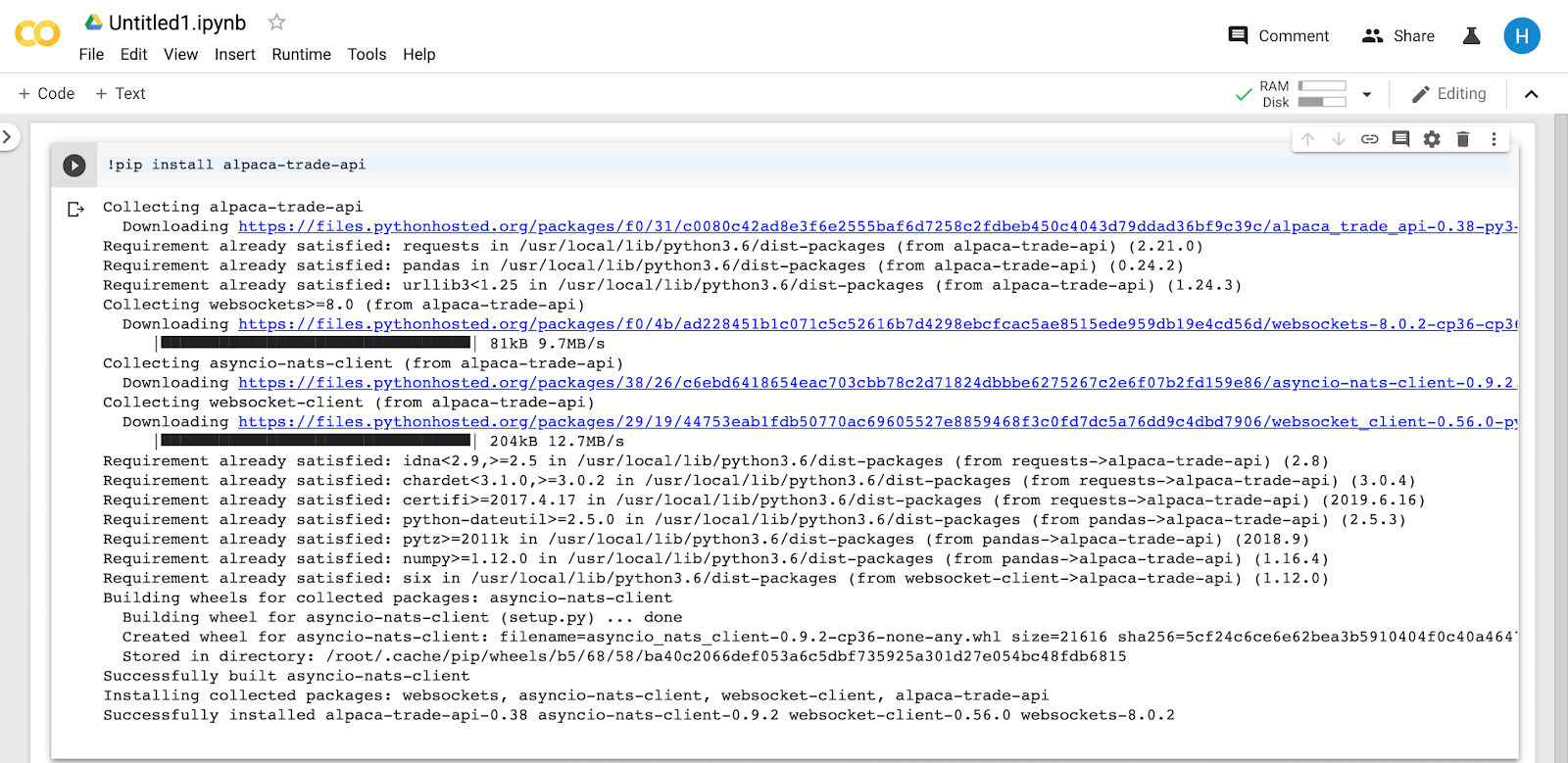
Task: Open the File menu
Action: pos(91,55)
